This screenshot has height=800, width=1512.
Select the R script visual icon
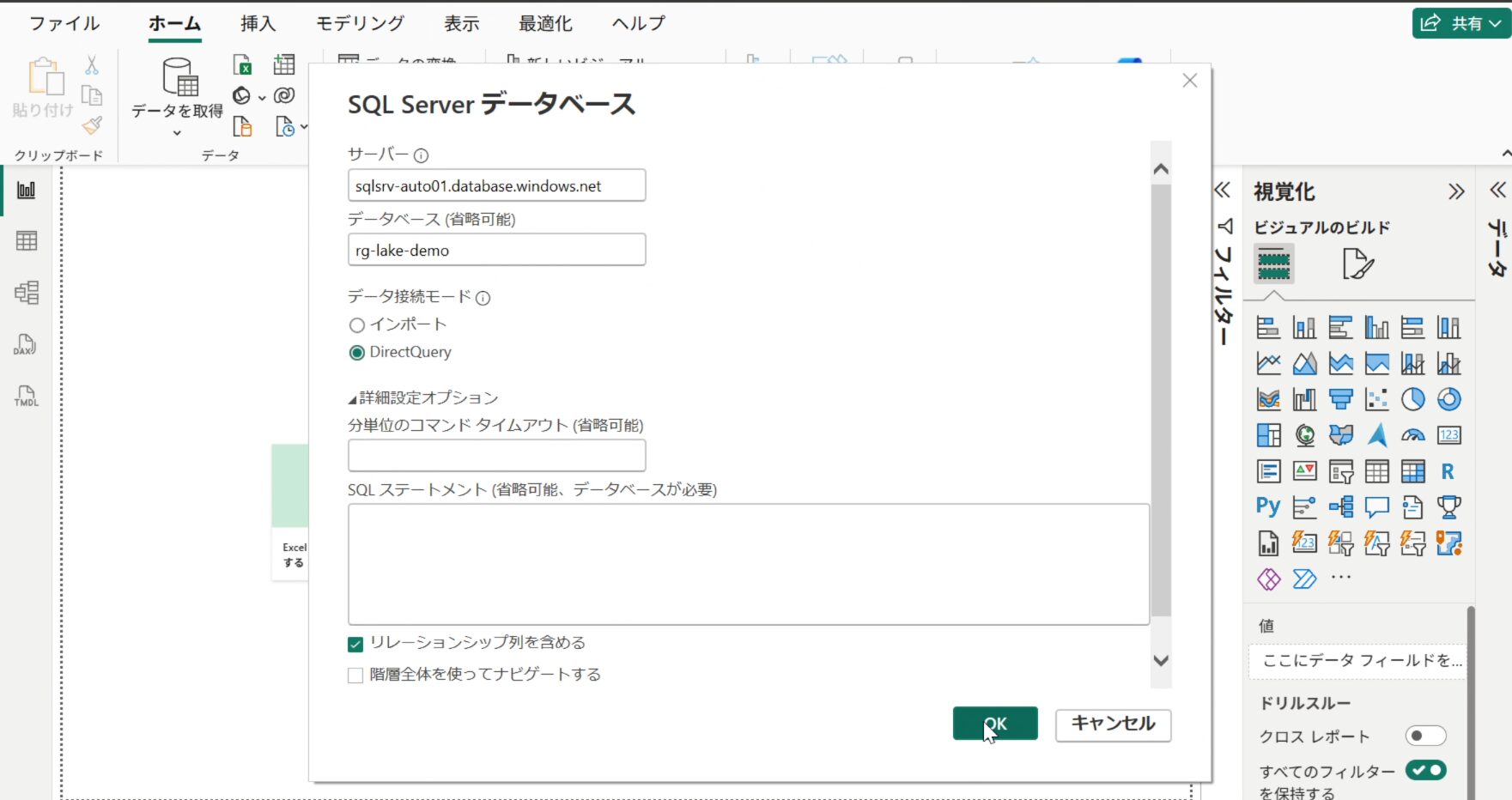click(x=1448, y=471)
